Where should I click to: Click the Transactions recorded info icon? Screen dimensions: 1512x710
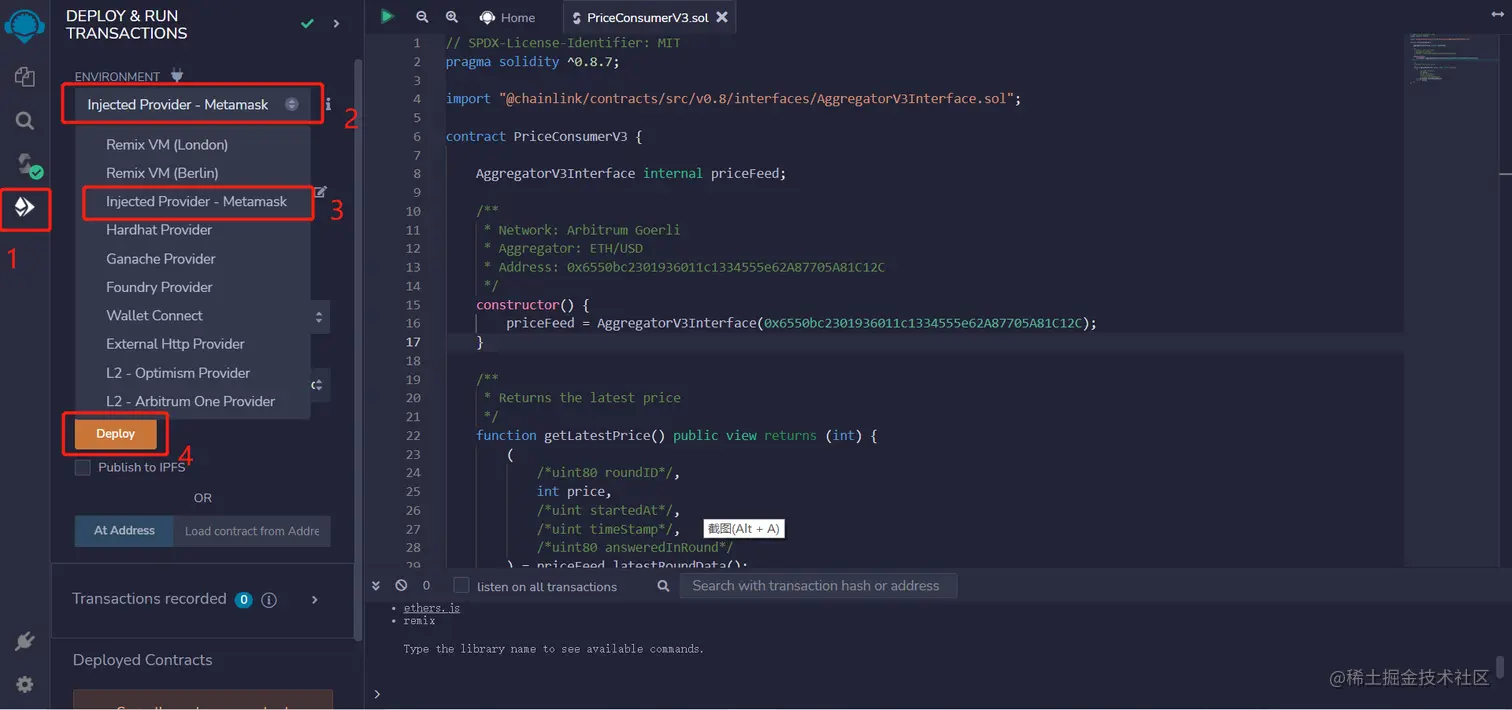coord(269,600)
